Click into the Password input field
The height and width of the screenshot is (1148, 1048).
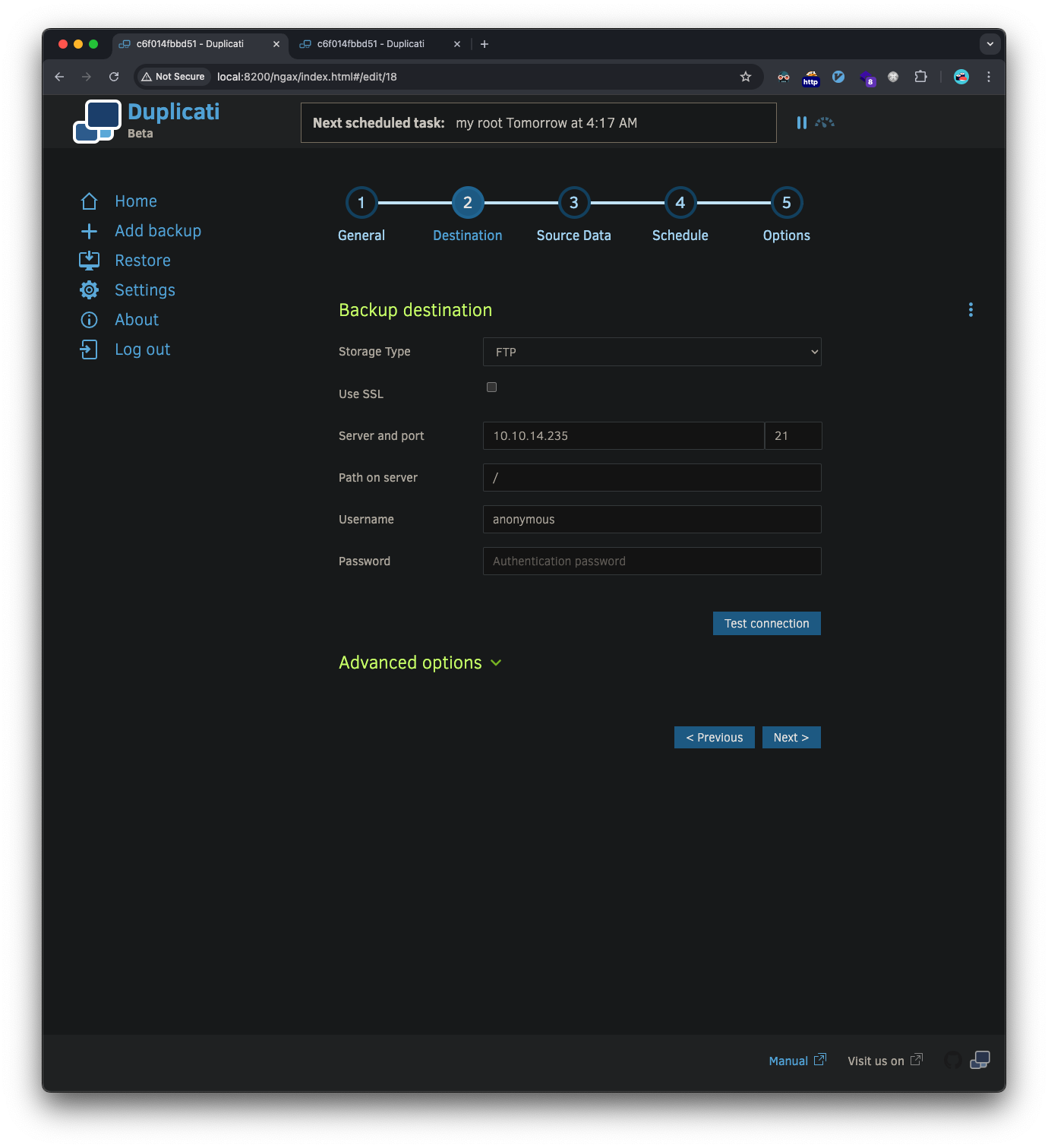(652, 561)
